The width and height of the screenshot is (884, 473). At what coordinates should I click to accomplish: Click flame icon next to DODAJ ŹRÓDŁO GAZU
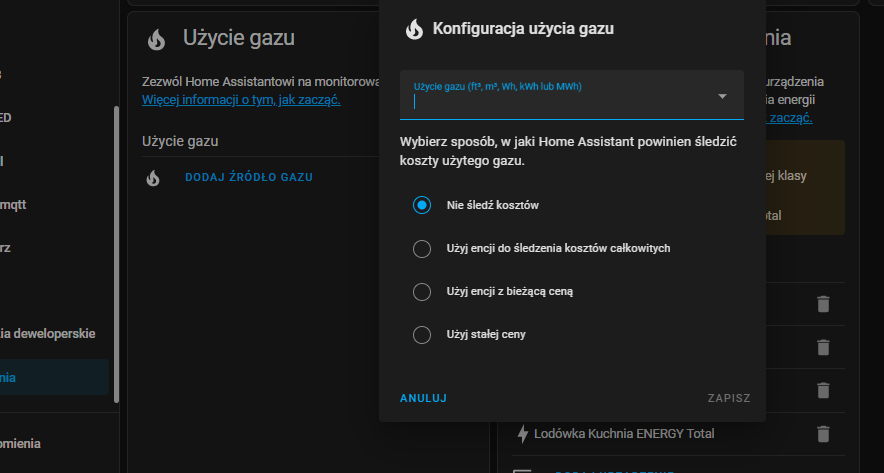(x=153, y=178)
